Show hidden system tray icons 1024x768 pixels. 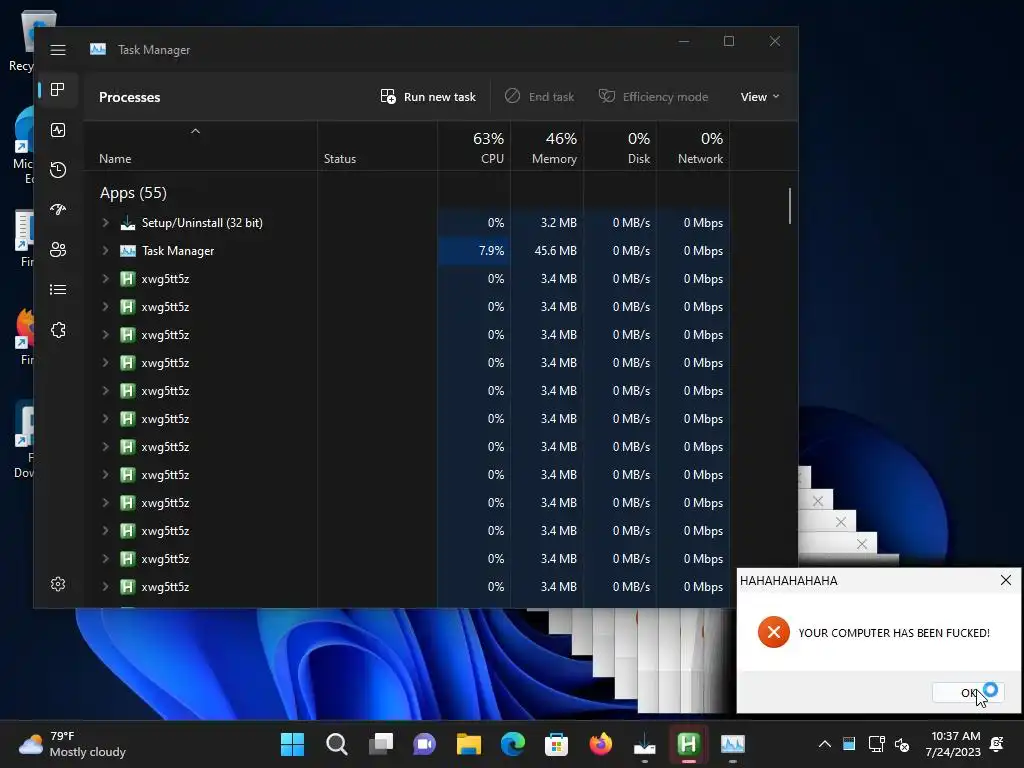tap(825, 744)
